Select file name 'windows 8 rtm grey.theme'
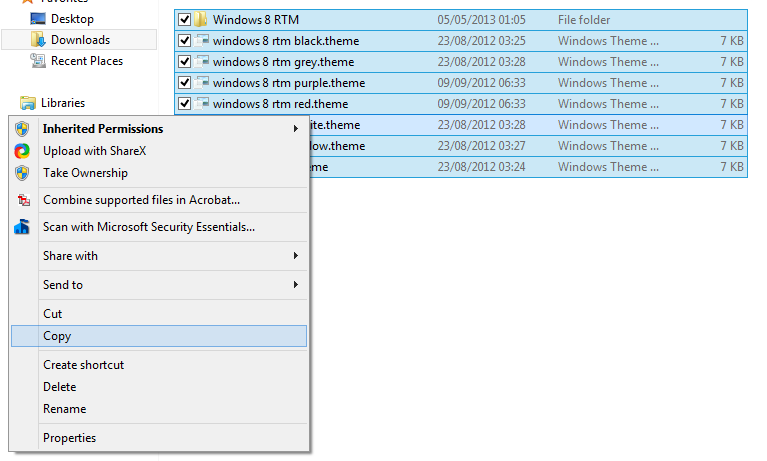The height and width of the screenshot is (461, 767). point(284,62)
